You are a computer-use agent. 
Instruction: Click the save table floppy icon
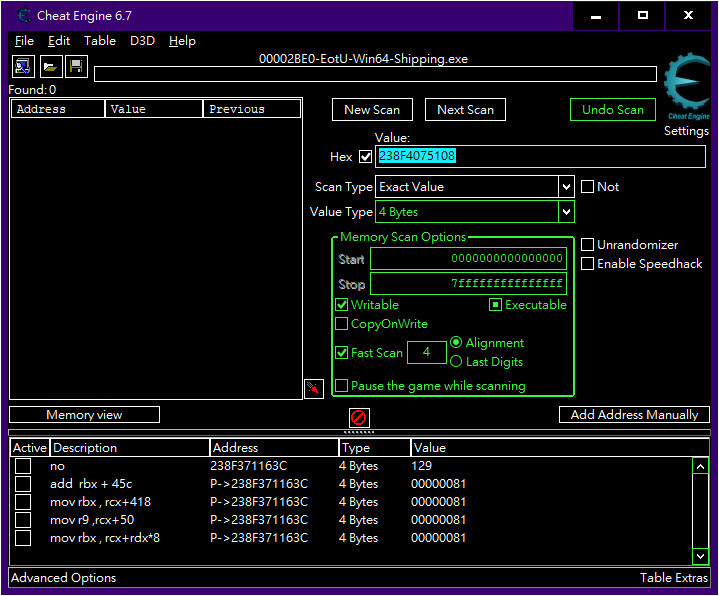[76, 67]
